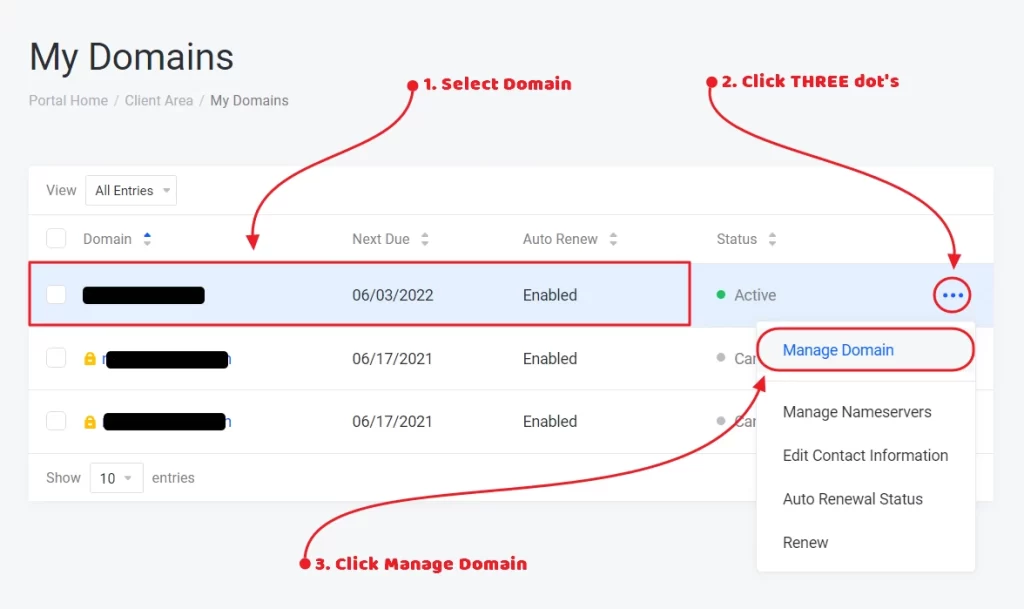1024x609 pixels.
Task: Open the All Entries view dropdown
Action: point(131,191)
